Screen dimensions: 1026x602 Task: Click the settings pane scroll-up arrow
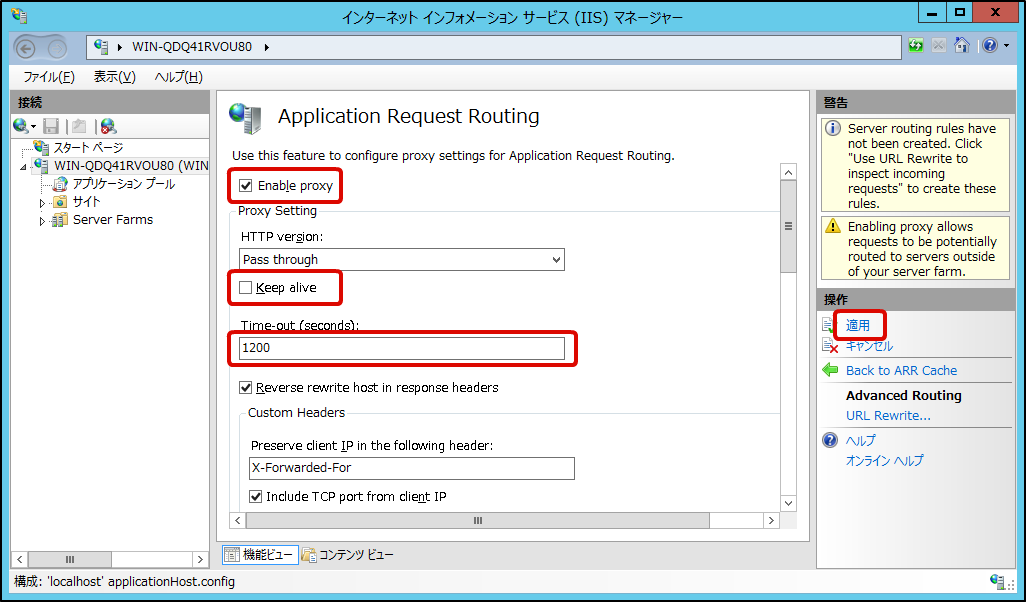(x=788, y=173)
